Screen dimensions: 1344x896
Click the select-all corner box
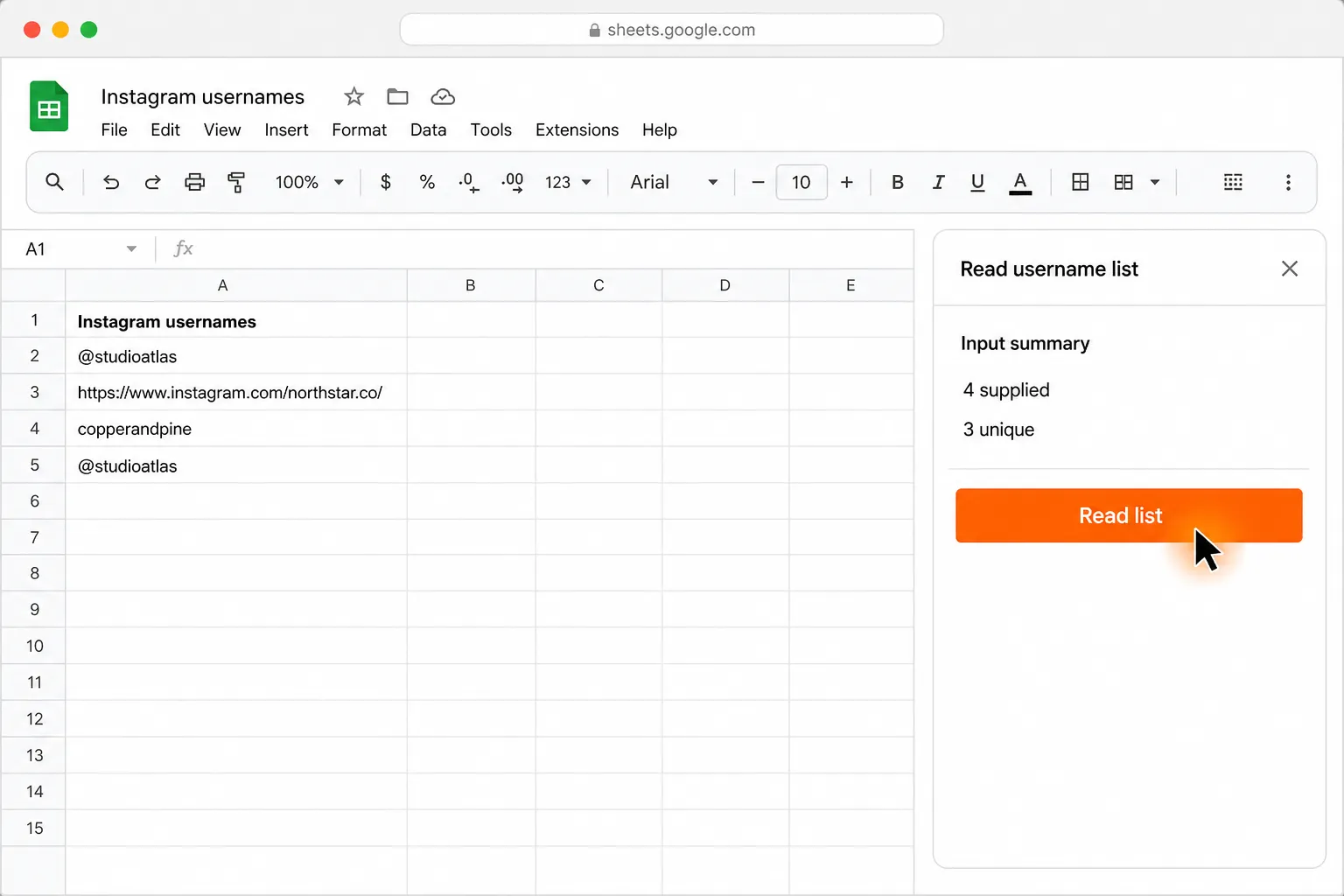34,285
